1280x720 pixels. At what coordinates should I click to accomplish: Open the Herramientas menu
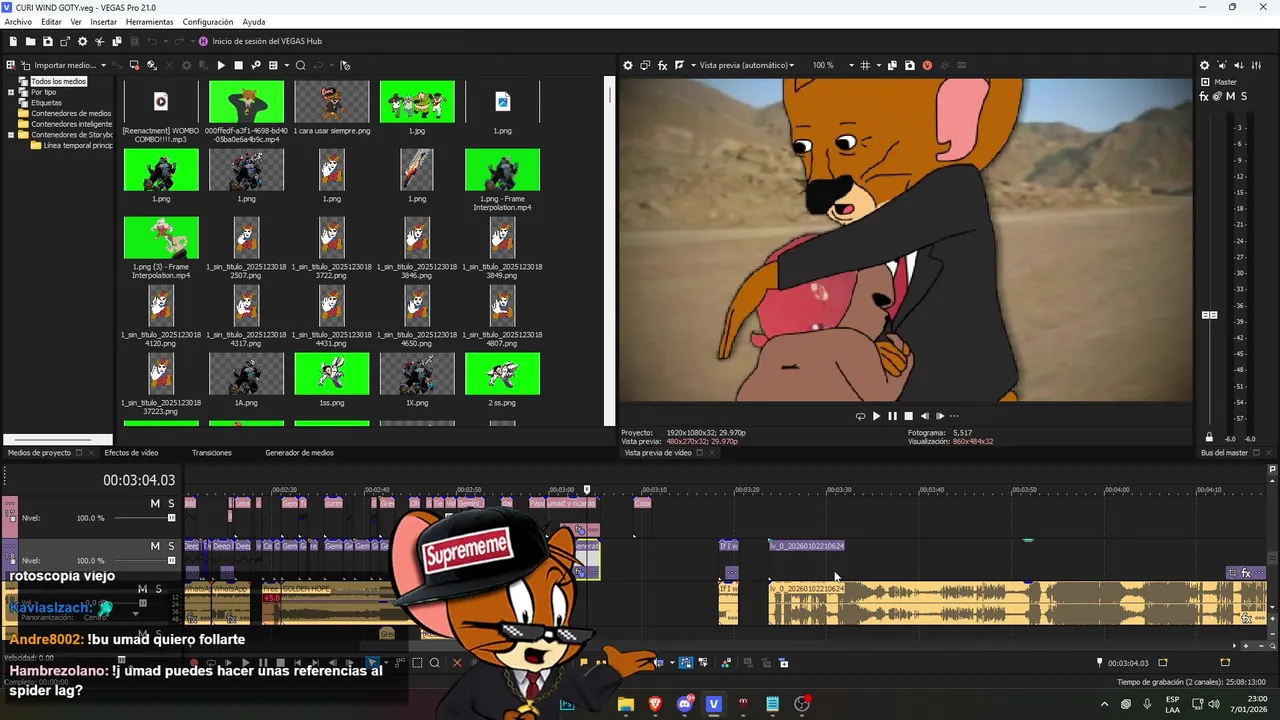tap(149, 22)
